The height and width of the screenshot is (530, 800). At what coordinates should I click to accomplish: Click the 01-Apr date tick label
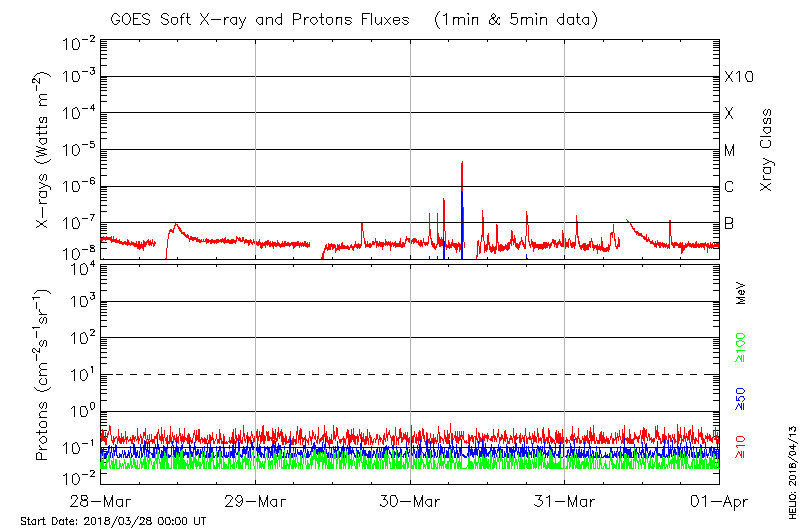click(x=718, y=500)
